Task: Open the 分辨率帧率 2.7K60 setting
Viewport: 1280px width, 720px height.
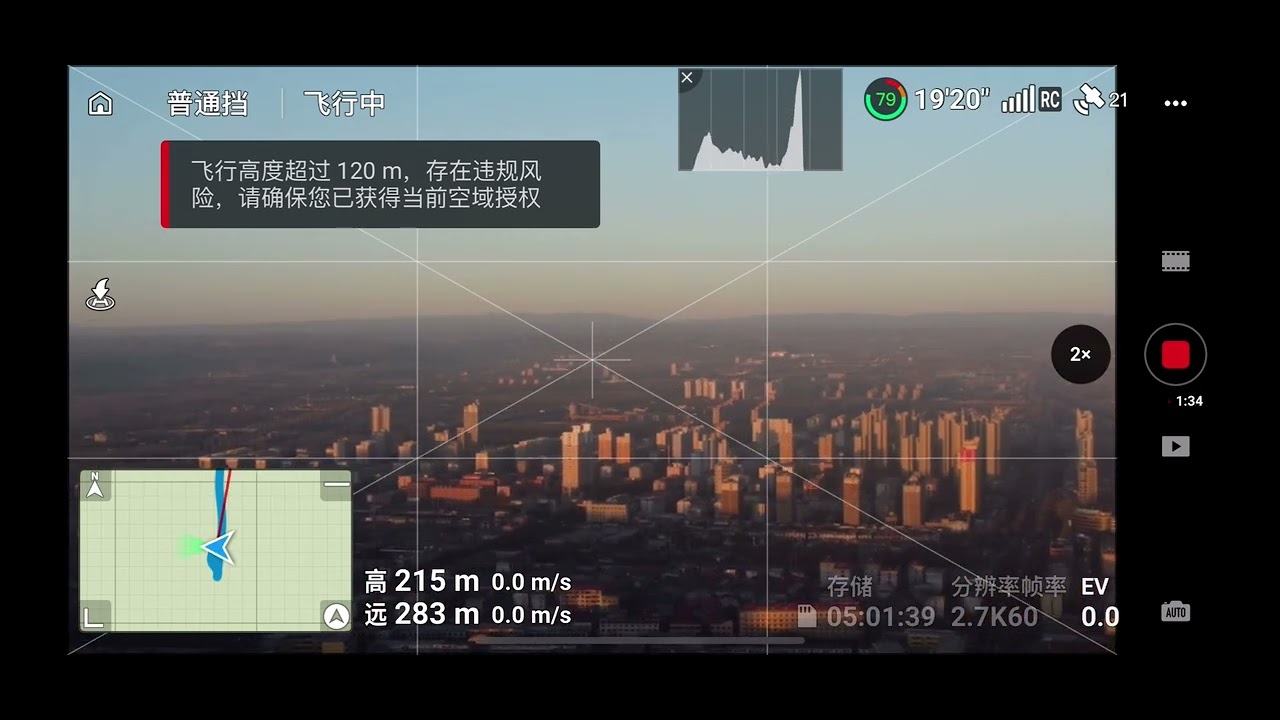Action: click(1008, 602)
